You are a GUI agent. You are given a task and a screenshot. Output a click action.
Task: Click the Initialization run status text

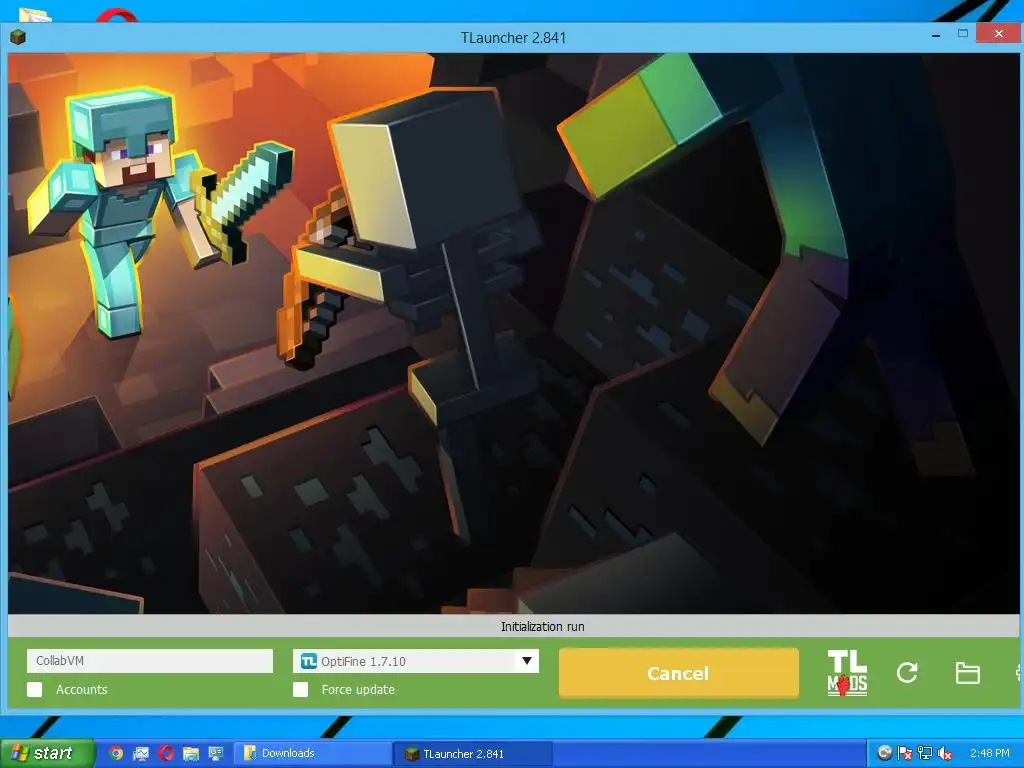tap(542, 626)
